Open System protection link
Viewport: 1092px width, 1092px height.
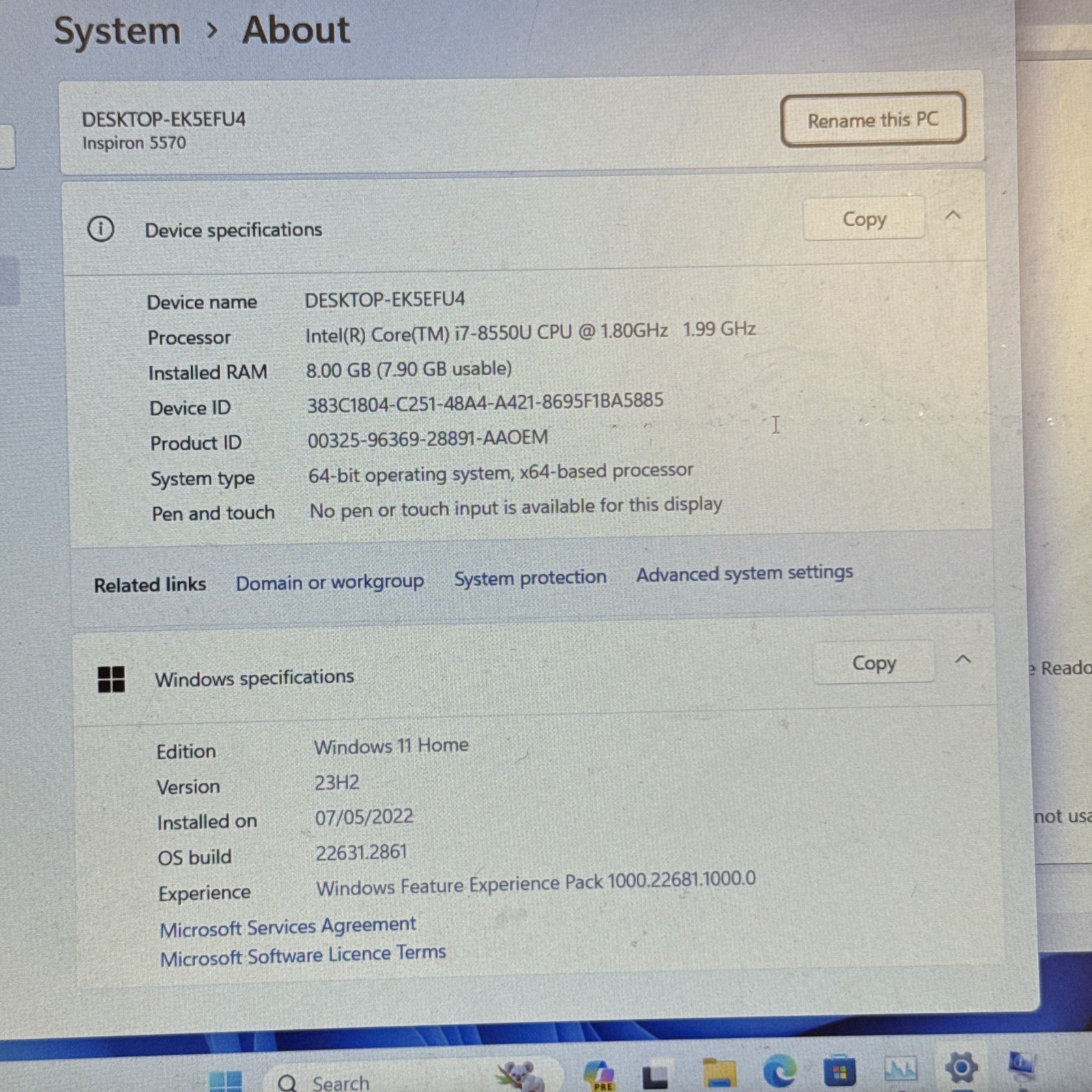(x=530, y=578)
